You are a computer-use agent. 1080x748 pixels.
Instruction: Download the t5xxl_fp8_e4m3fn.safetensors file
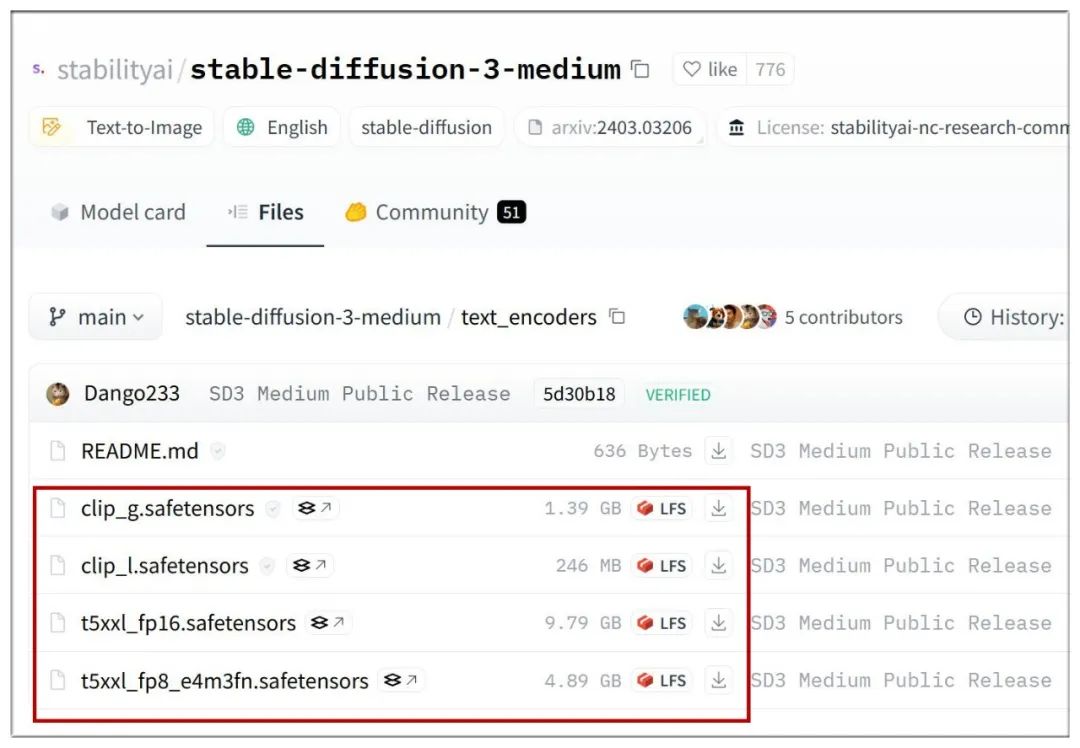coord(718,681)
